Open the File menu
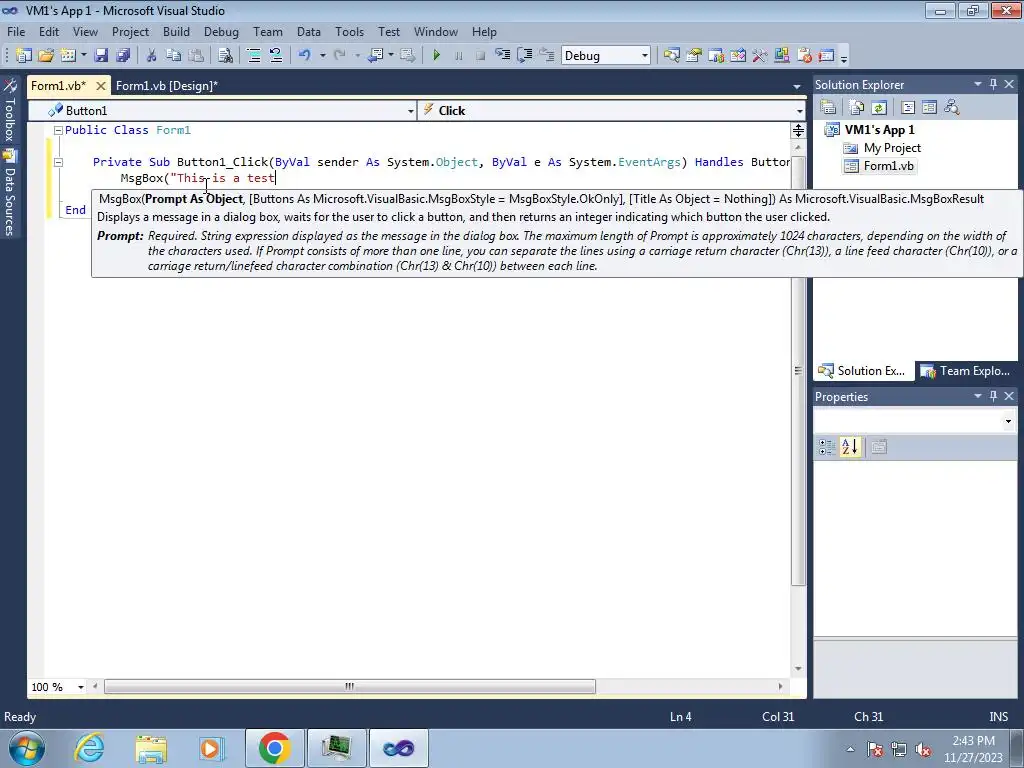This screenshot has width=1024, height=768. [x=16, y=31]
